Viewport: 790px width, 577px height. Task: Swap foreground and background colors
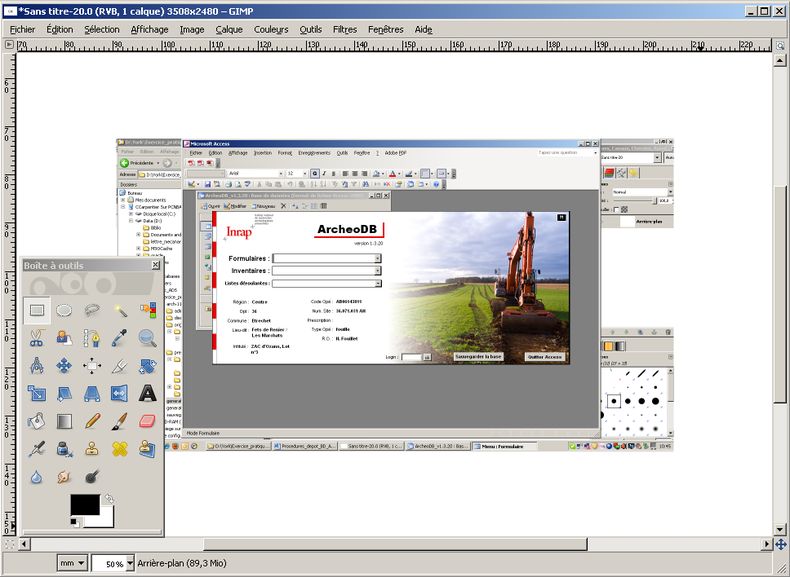(109, 499)
